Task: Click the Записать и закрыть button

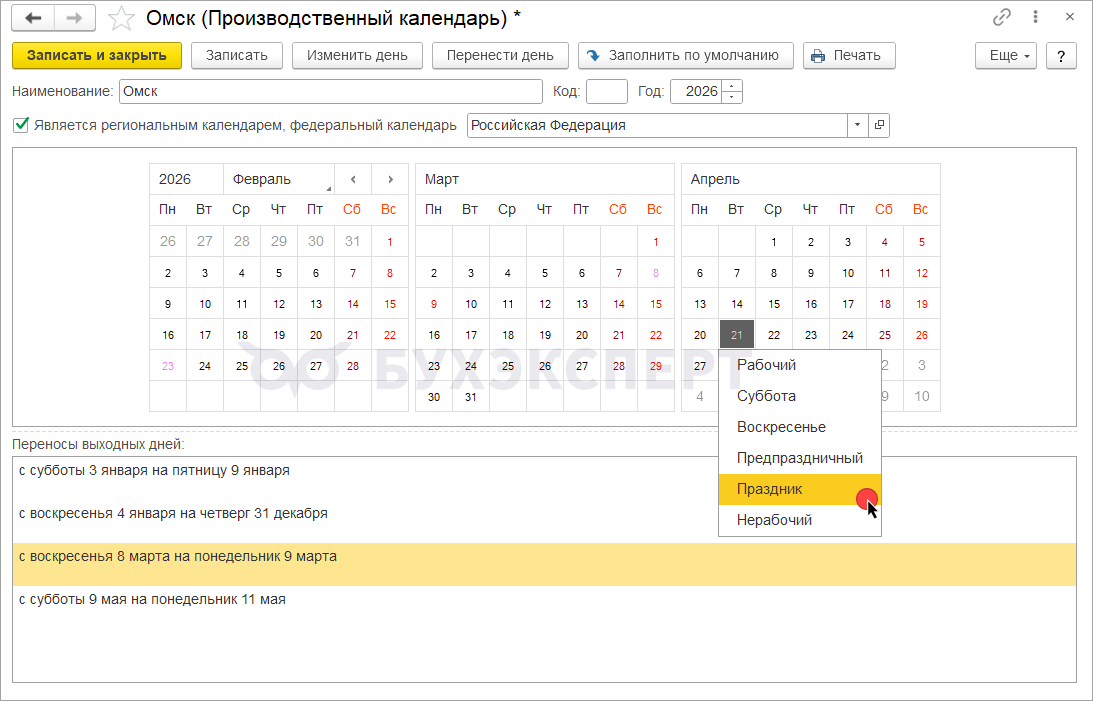Action: tap(97, 56)
